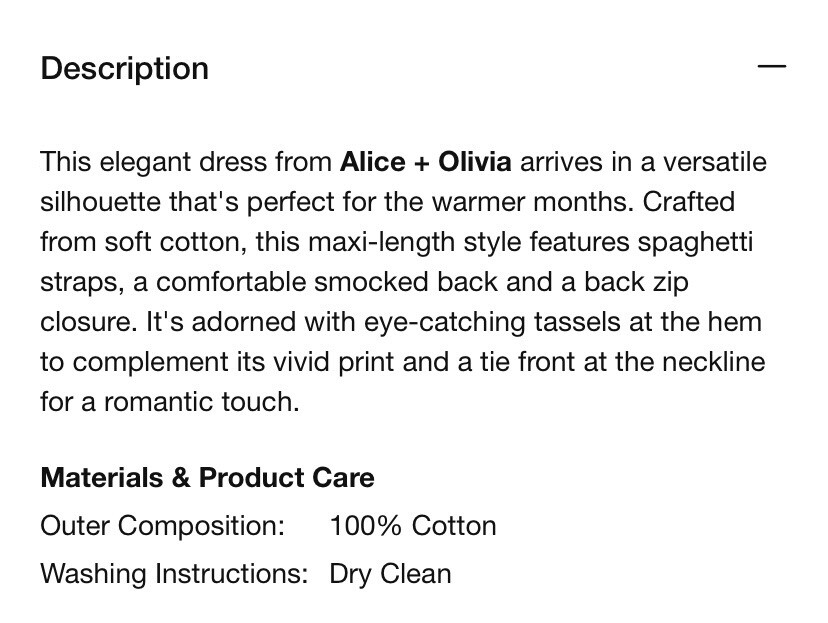This screenshot has height=623, width=828.
Task: Click the word 'spaghetti' in the description
Action: (x=695, y=243)
